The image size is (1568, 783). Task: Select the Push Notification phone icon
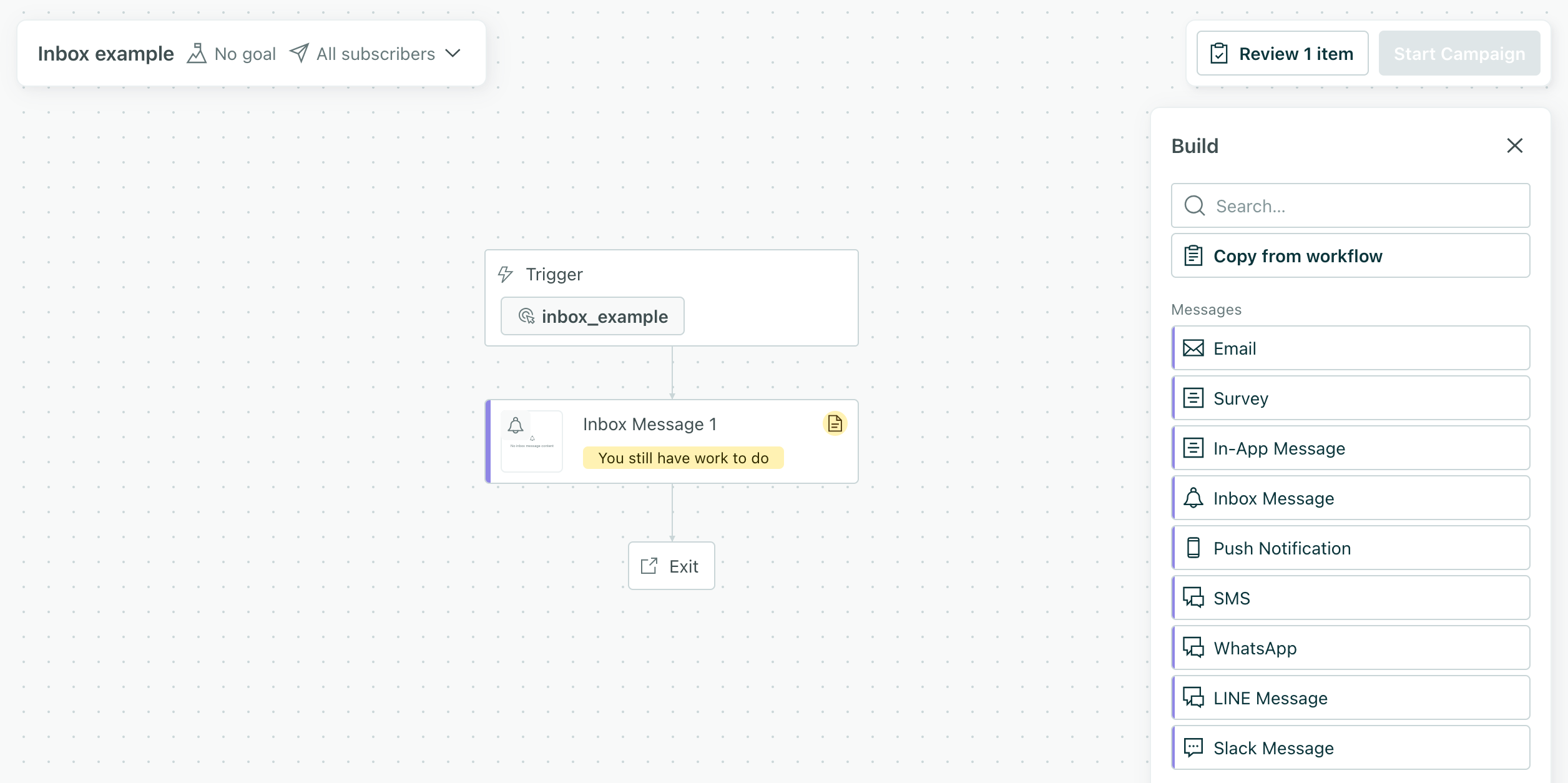click(x=1193, y=548)
